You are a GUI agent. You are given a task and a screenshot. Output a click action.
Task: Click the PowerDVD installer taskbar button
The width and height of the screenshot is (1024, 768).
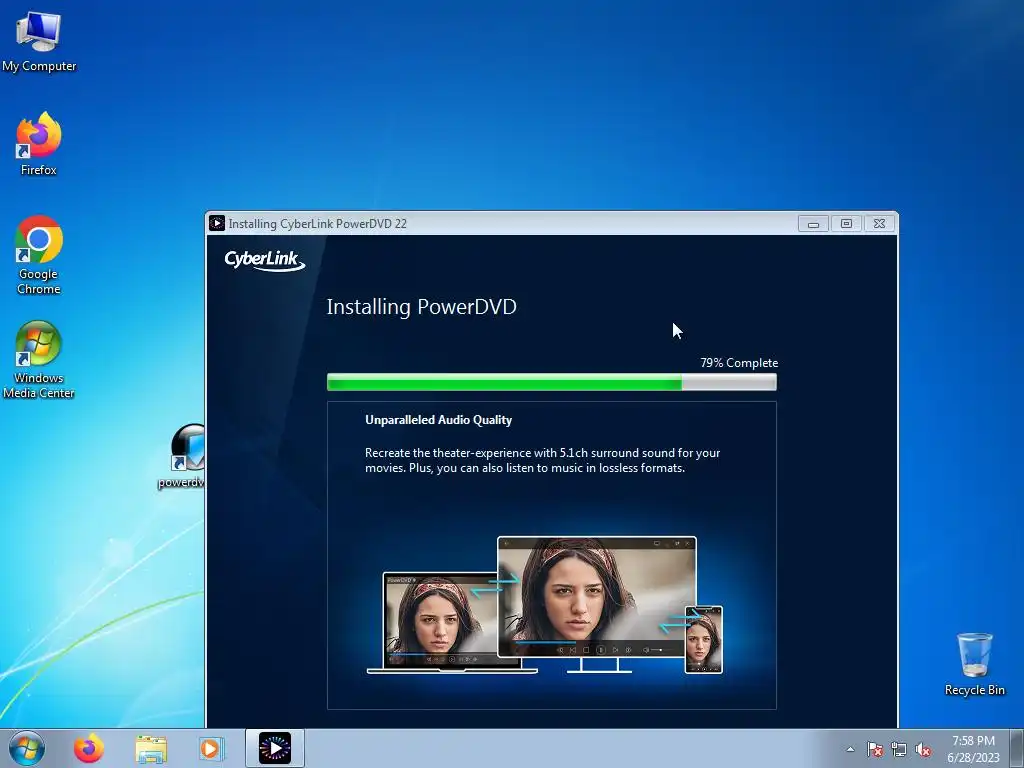(274, 748)
